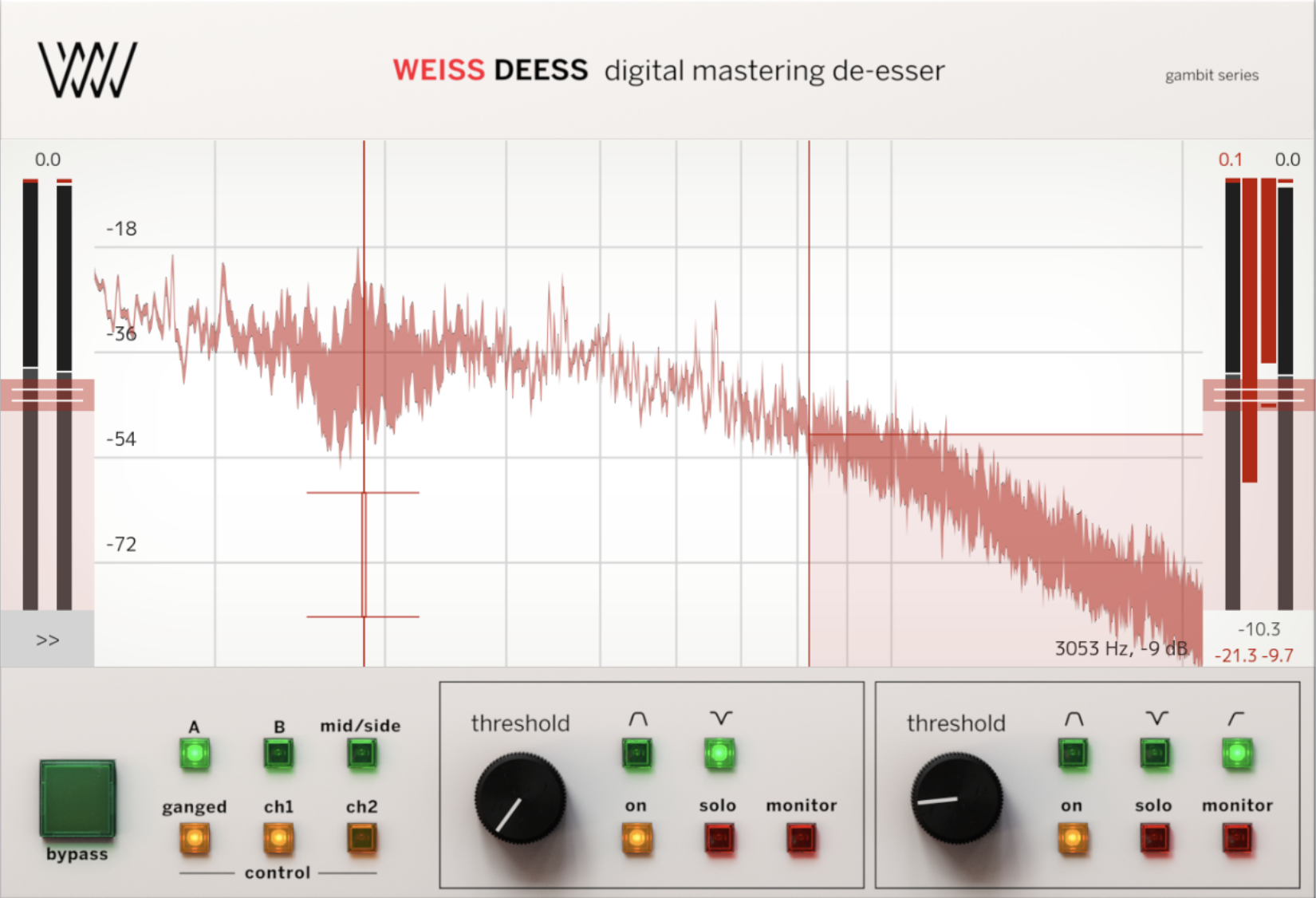
Task: Toggle ganged control button
Action: [x=195, y=838]
